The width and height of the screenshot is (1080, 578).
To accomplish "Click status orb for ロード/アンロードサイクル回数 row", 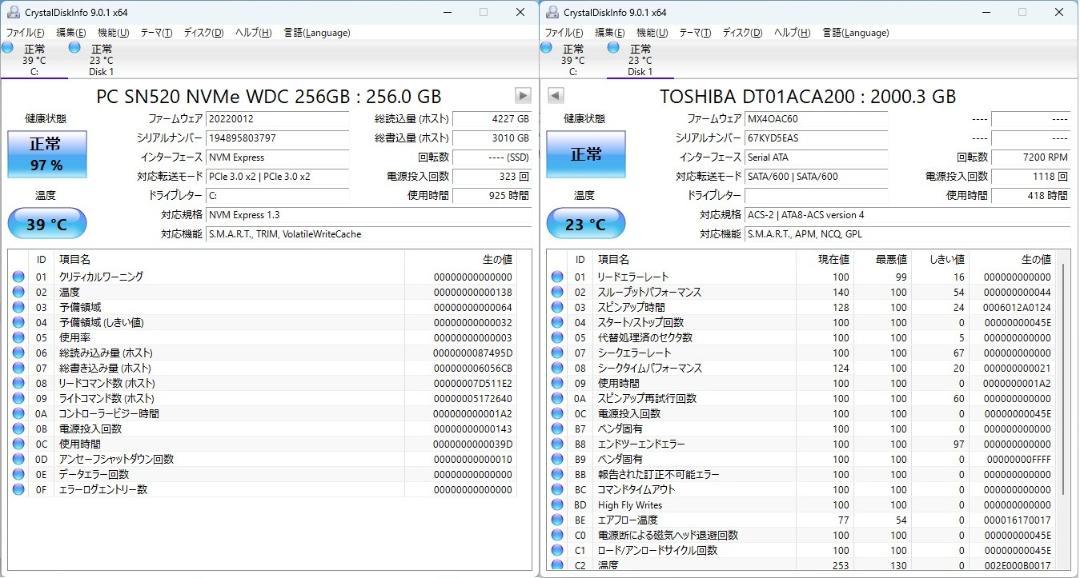I will click(557, 550).
